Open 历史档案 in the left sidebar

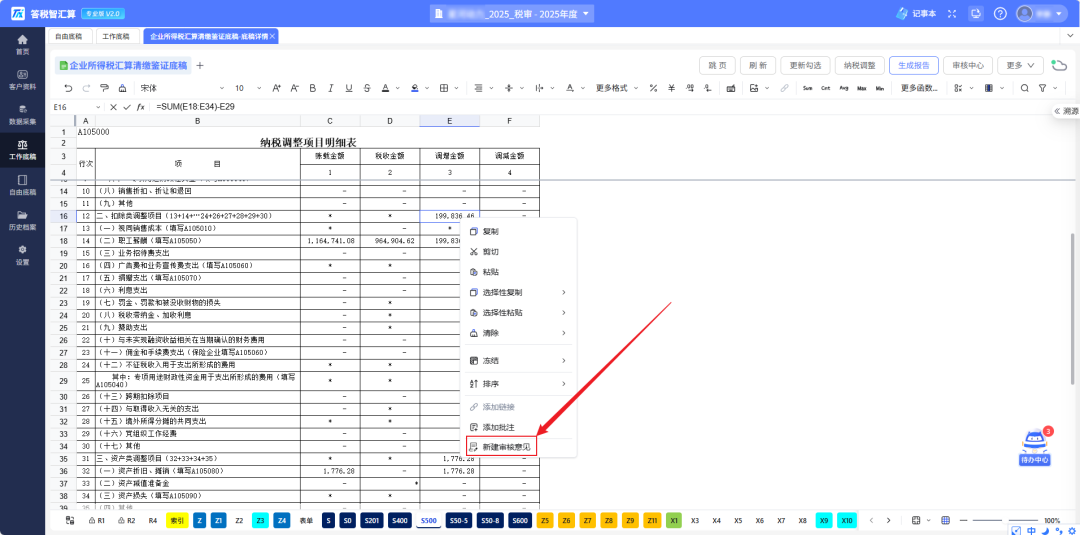tap(22, 219)
